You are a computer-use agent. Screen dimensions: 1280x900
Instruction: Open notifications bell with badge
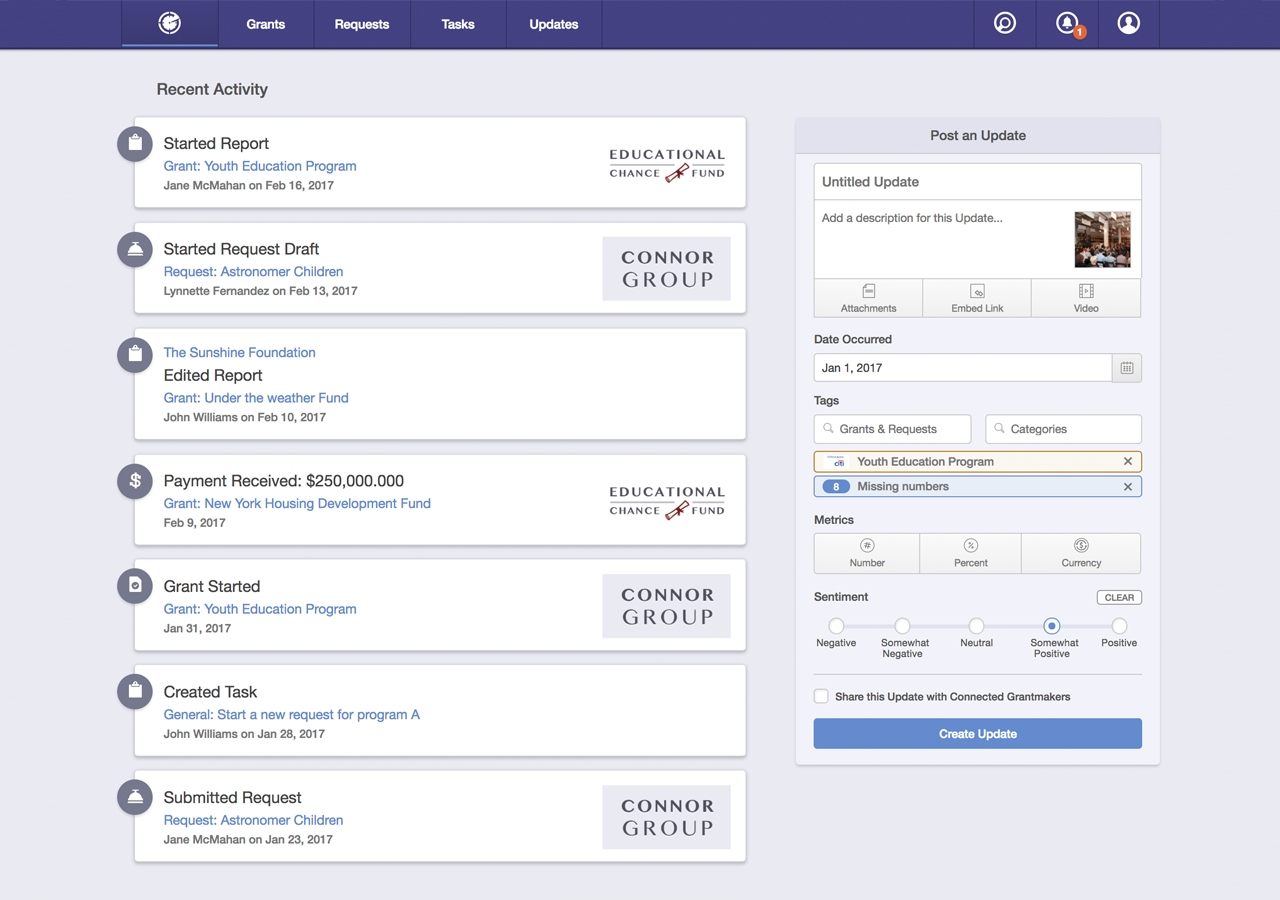tap(1068, 23)
